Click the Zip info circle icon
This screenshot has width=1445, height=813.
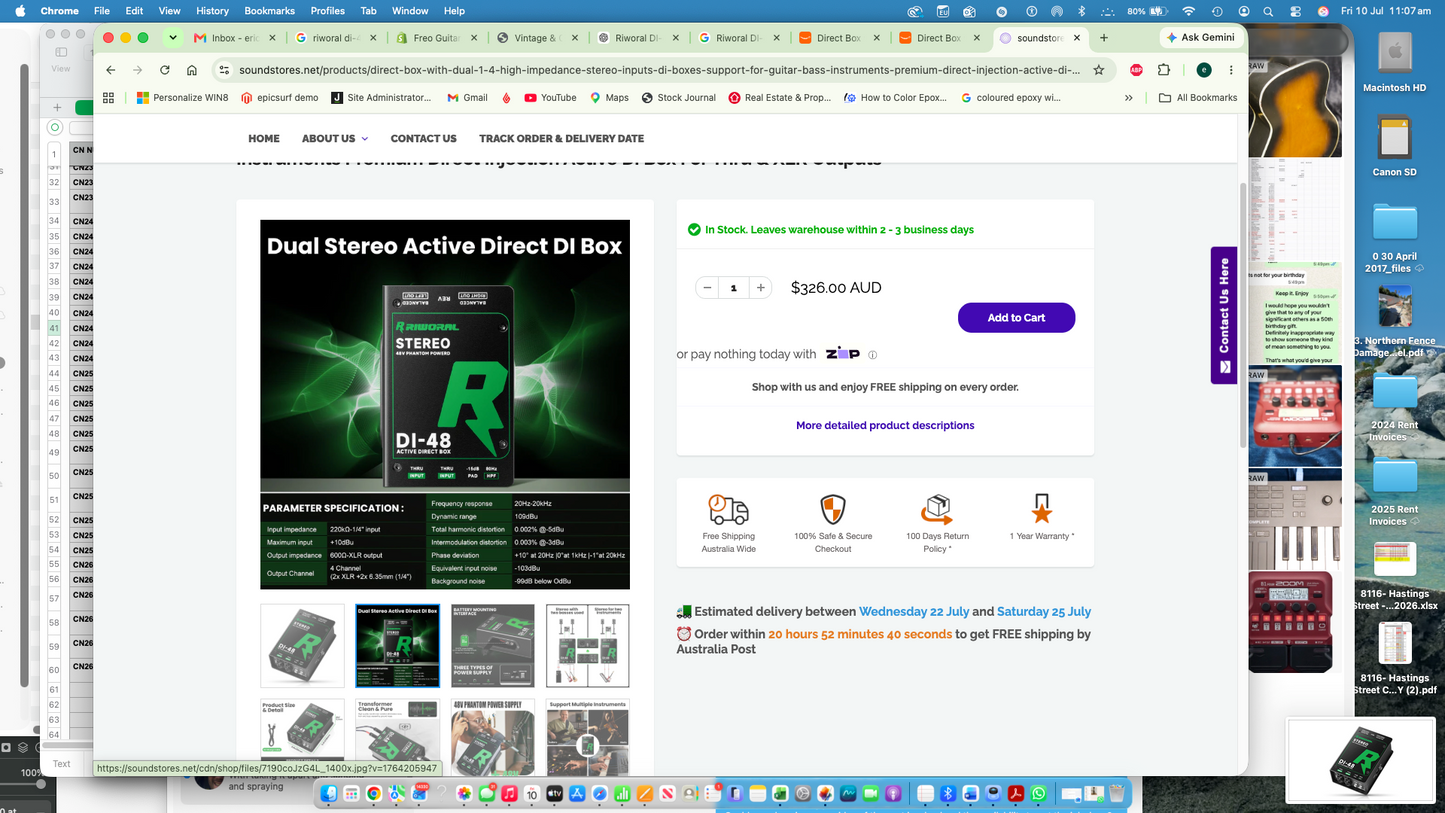point(872,355)
